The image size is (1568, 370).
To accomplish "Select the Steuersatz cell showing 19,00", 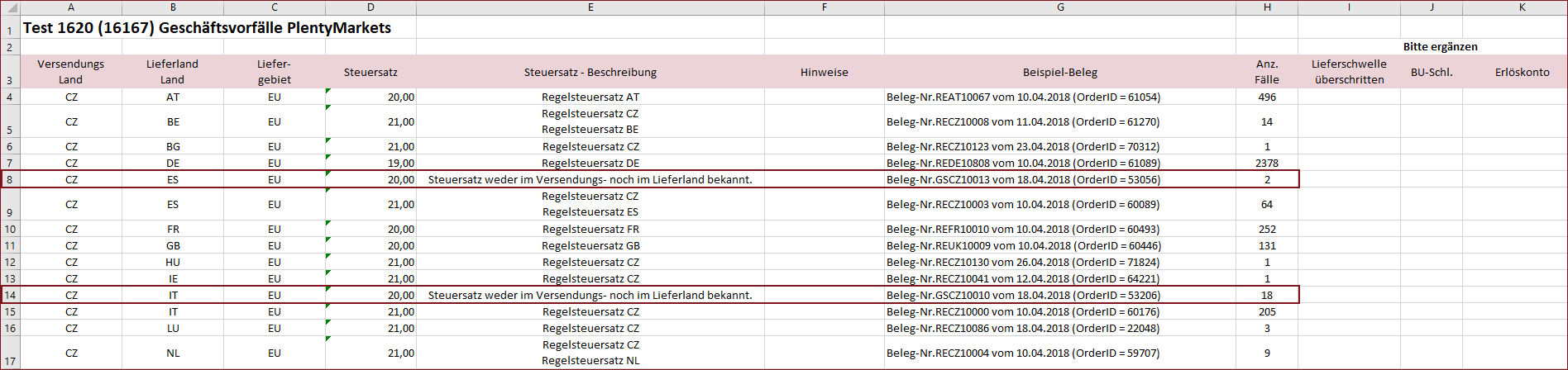I will pos(370,163).
